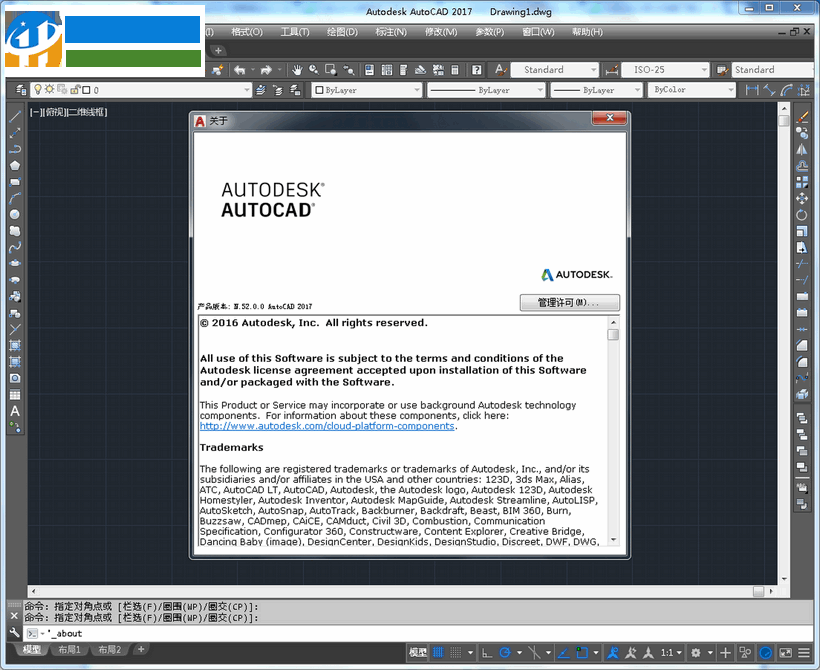
Task: Open workspace settings via the gear icon
Action: click(696, 651)
